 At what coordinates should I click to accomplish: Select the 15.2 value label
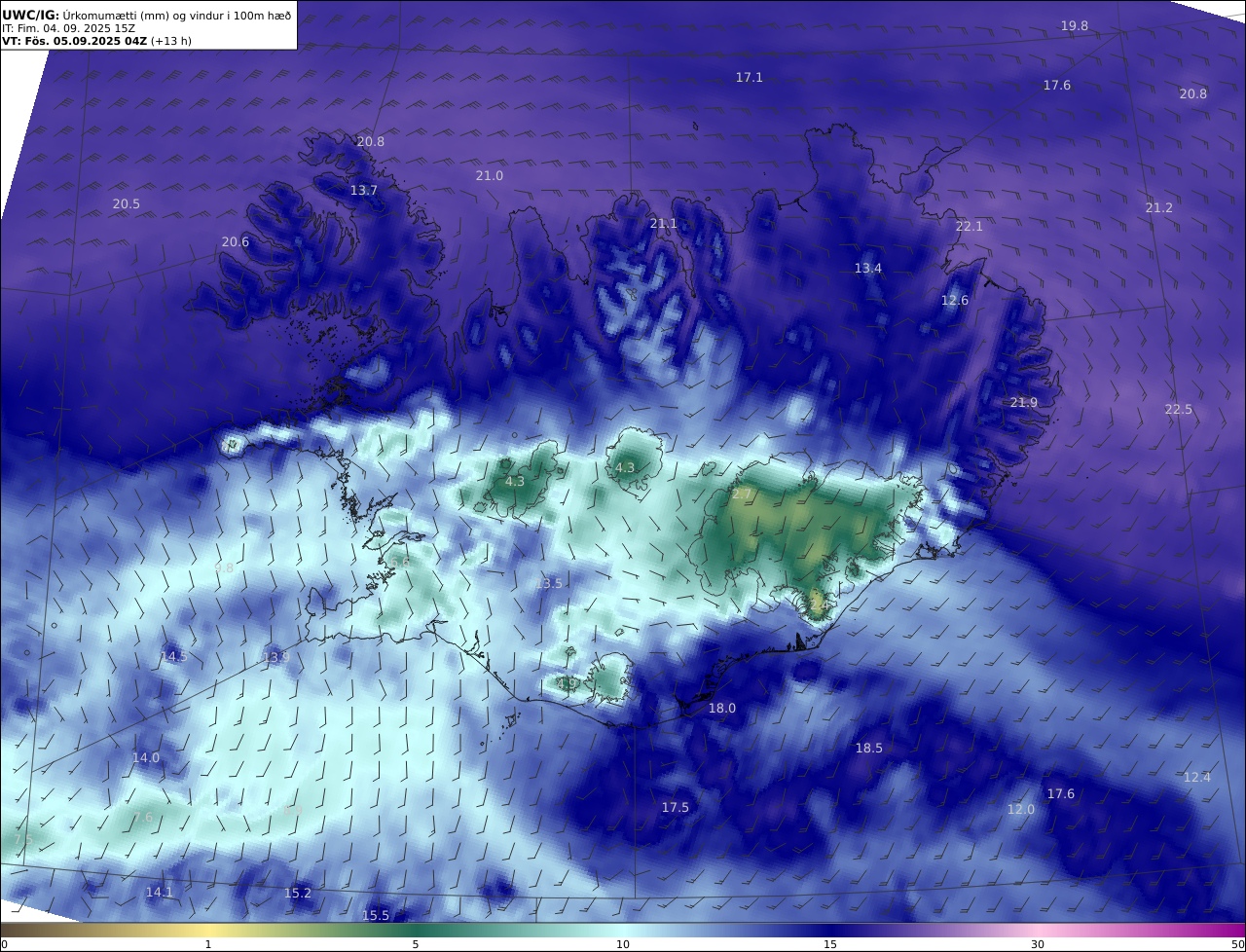pos(298,894)
